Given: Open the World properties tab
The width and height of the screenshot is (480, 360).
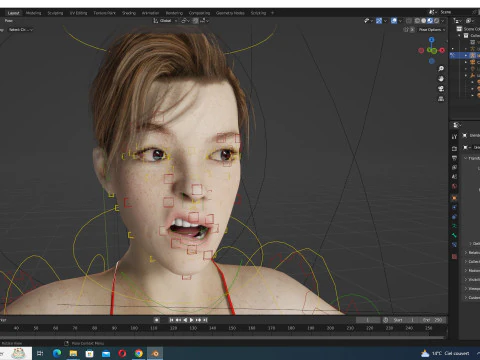Looking at the screenshot, I should (x=454, y=186).
